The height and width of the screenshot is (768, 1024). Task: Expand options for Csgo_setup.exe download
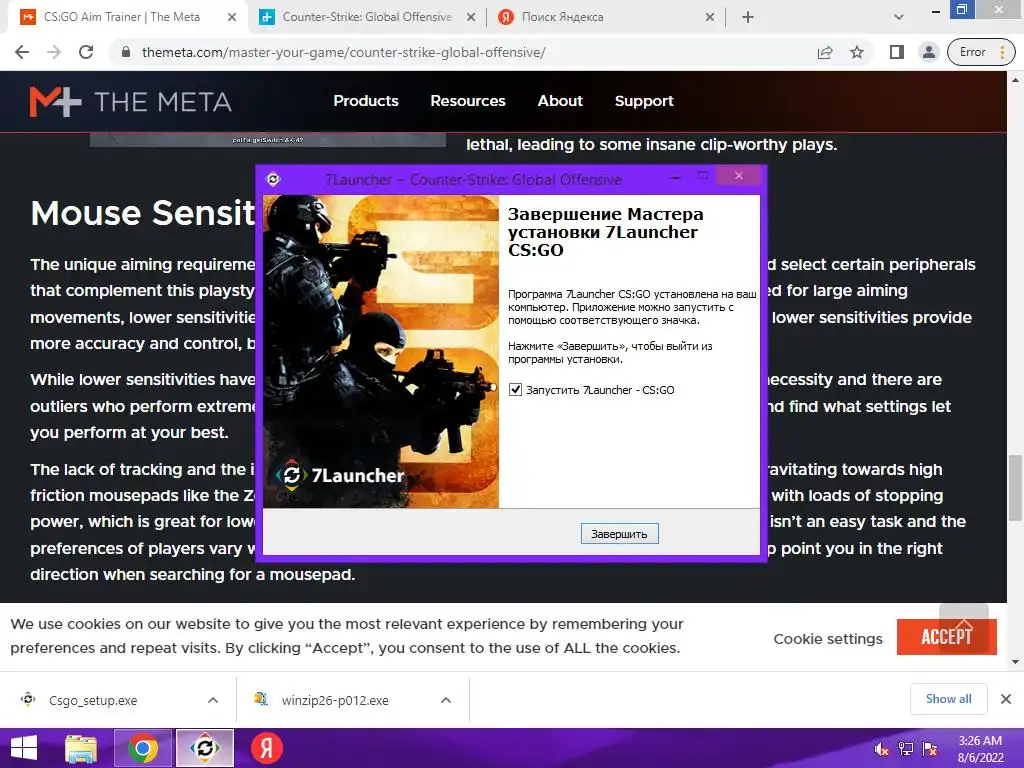[x=213, y=700]
